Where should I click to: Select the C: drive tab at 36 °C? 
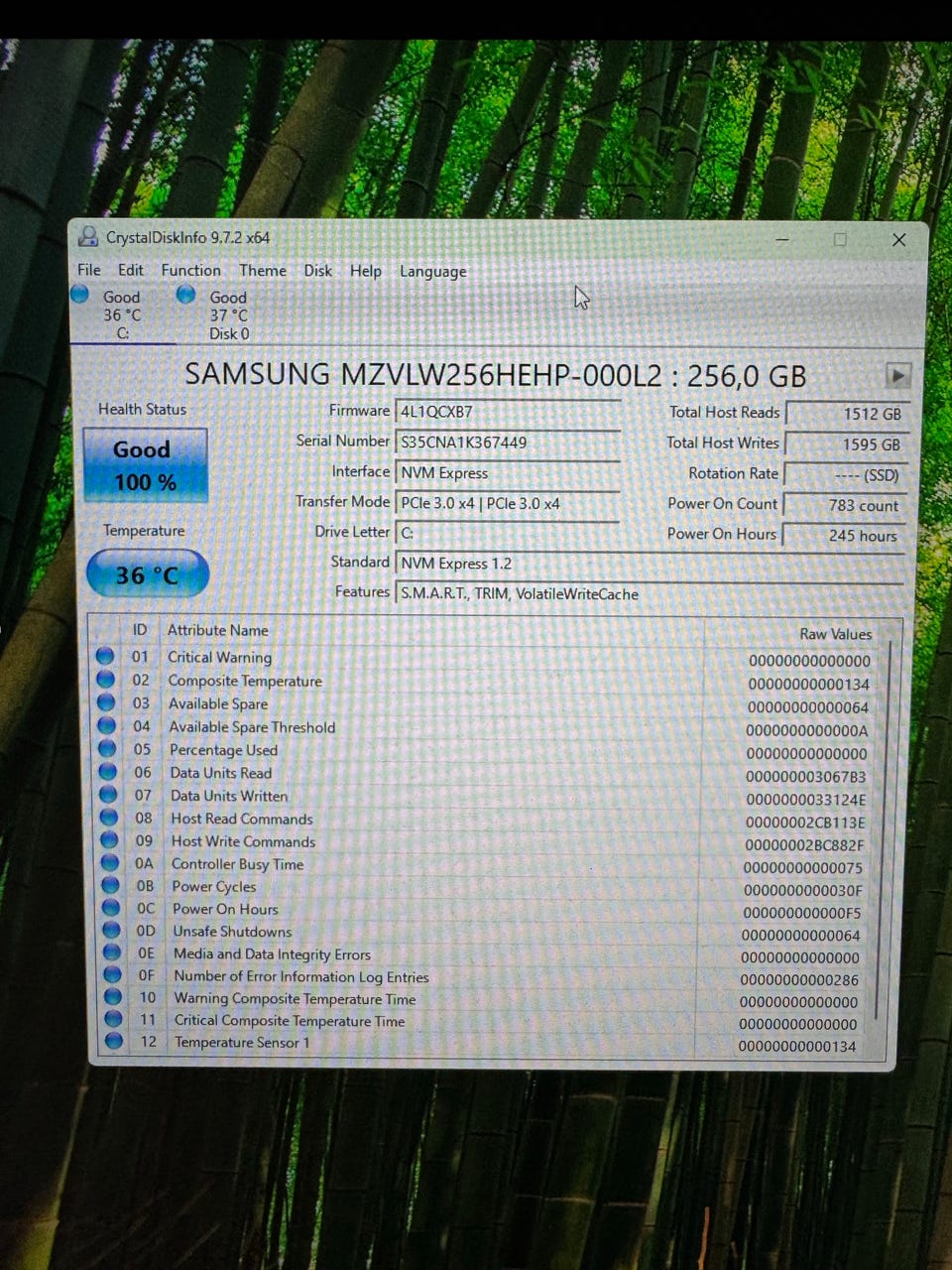point(122,315)
